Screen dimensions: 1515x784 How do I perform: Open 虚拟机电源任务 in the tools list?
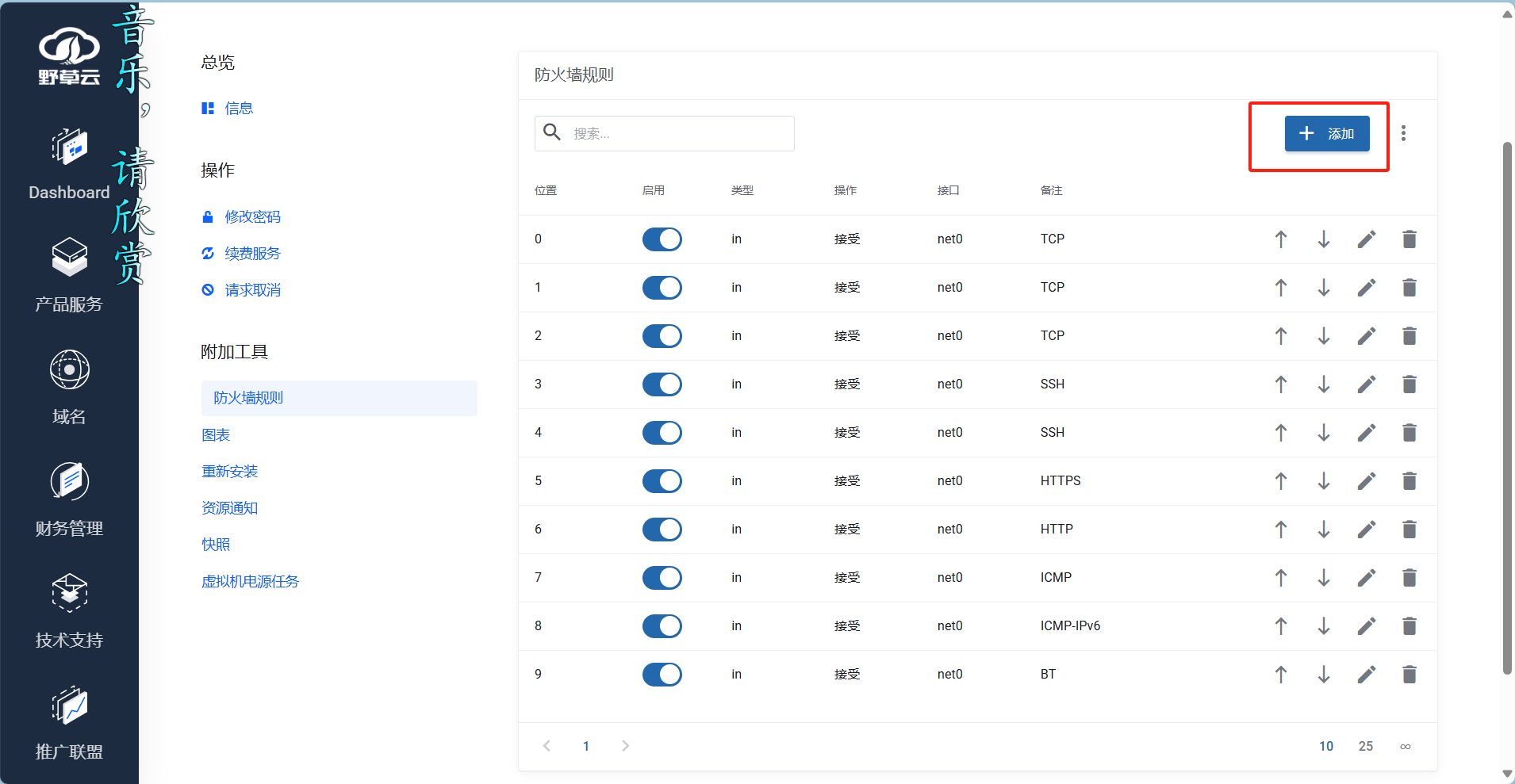250,582
